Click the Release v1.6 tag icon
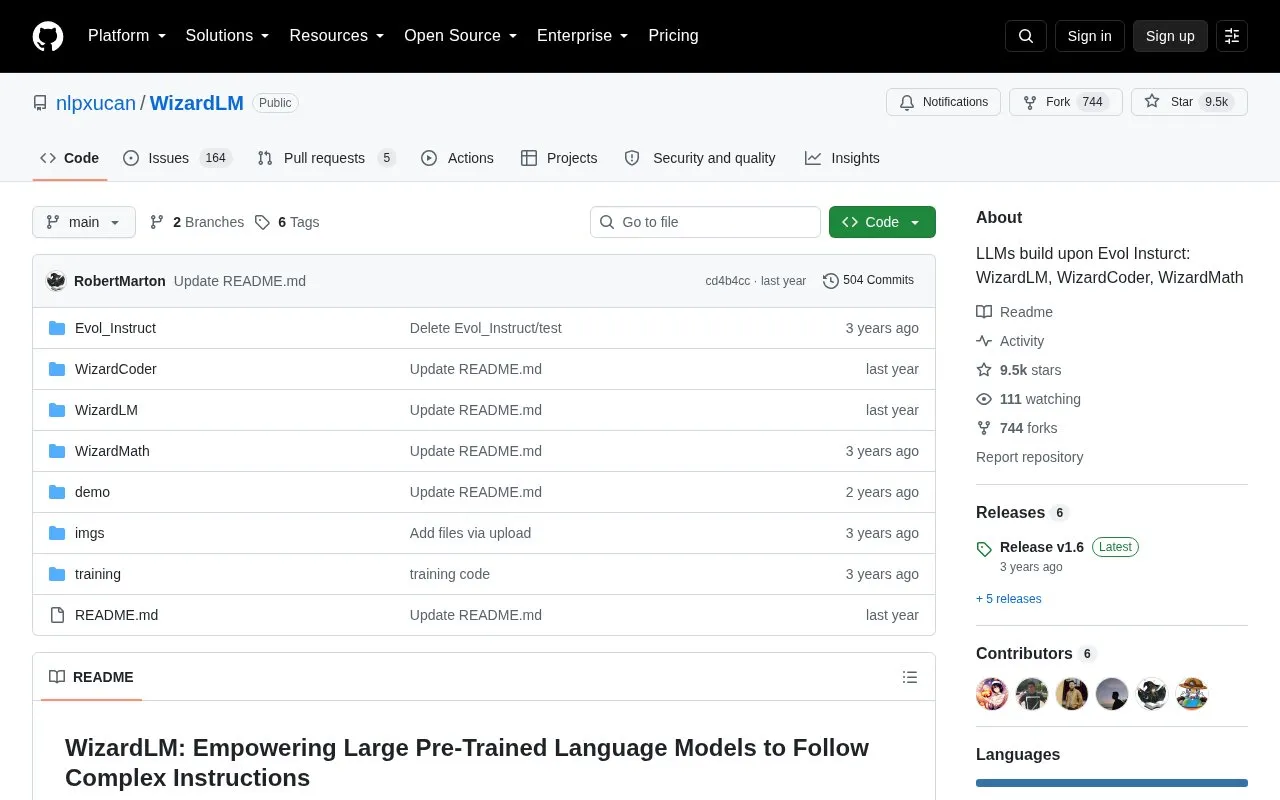Image resolution: width=1280 pixels, height=800 pixels. tap(984, 549)
